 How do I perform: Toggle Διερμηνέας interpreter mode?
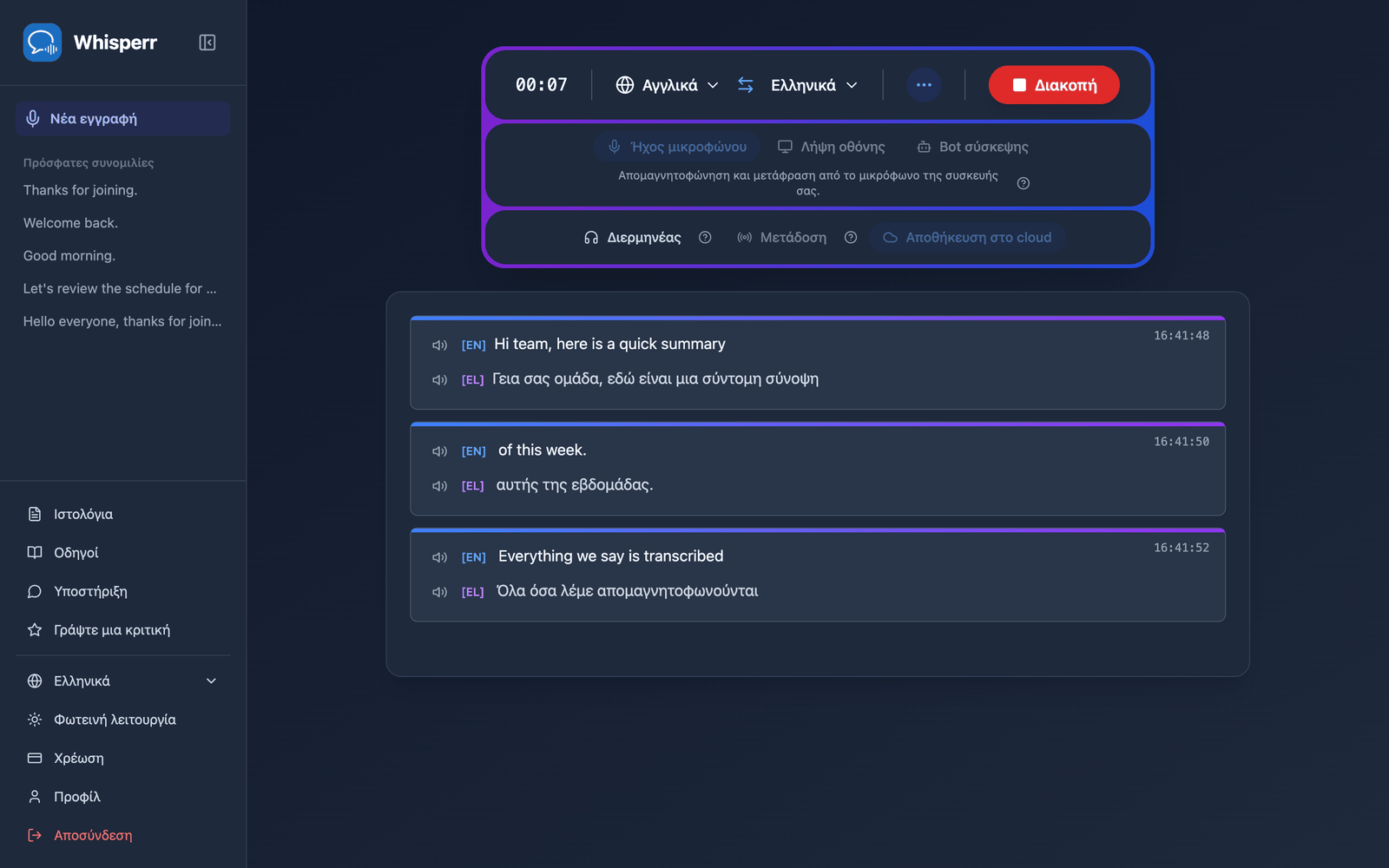click(633, 238)
